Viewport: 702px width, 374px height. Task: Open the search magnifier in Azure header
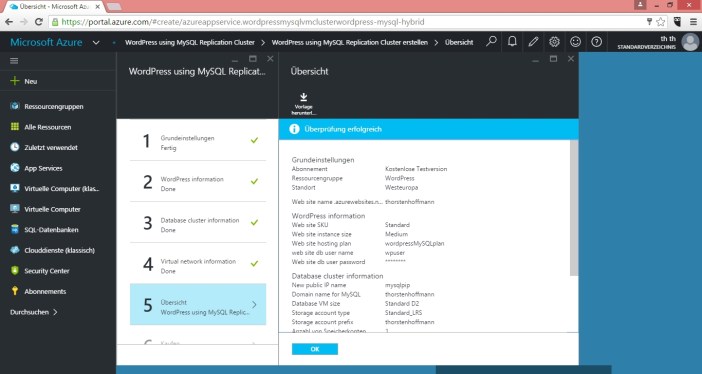[x=491, y=42]
